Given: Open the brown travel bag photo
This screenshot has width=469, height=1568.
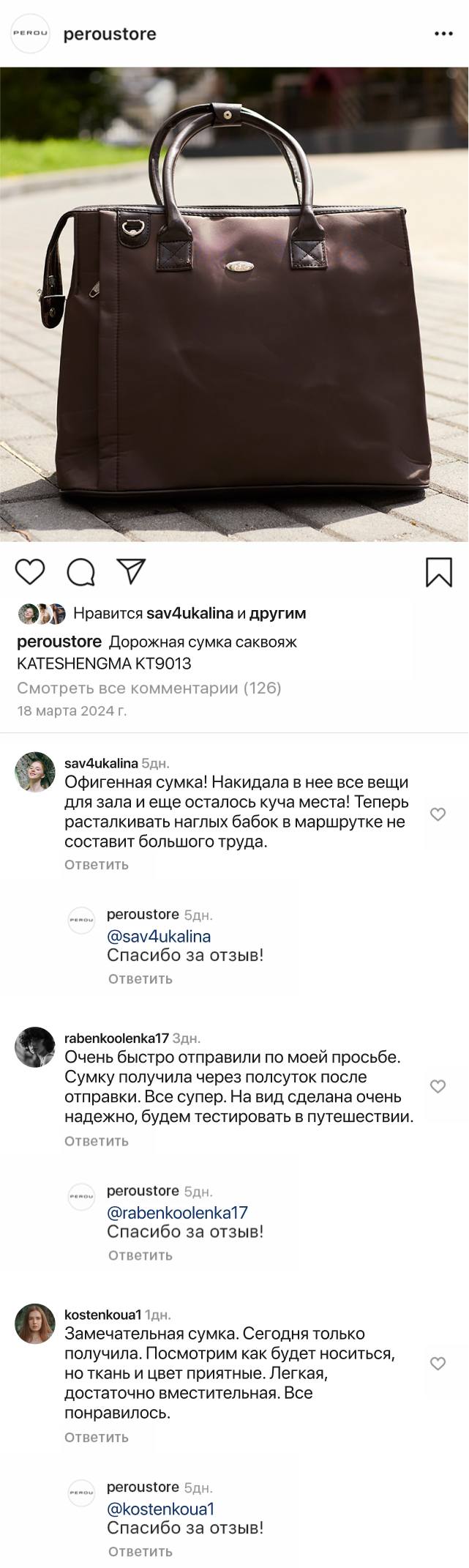Looking at the screenshot, I should click(234, 304).
